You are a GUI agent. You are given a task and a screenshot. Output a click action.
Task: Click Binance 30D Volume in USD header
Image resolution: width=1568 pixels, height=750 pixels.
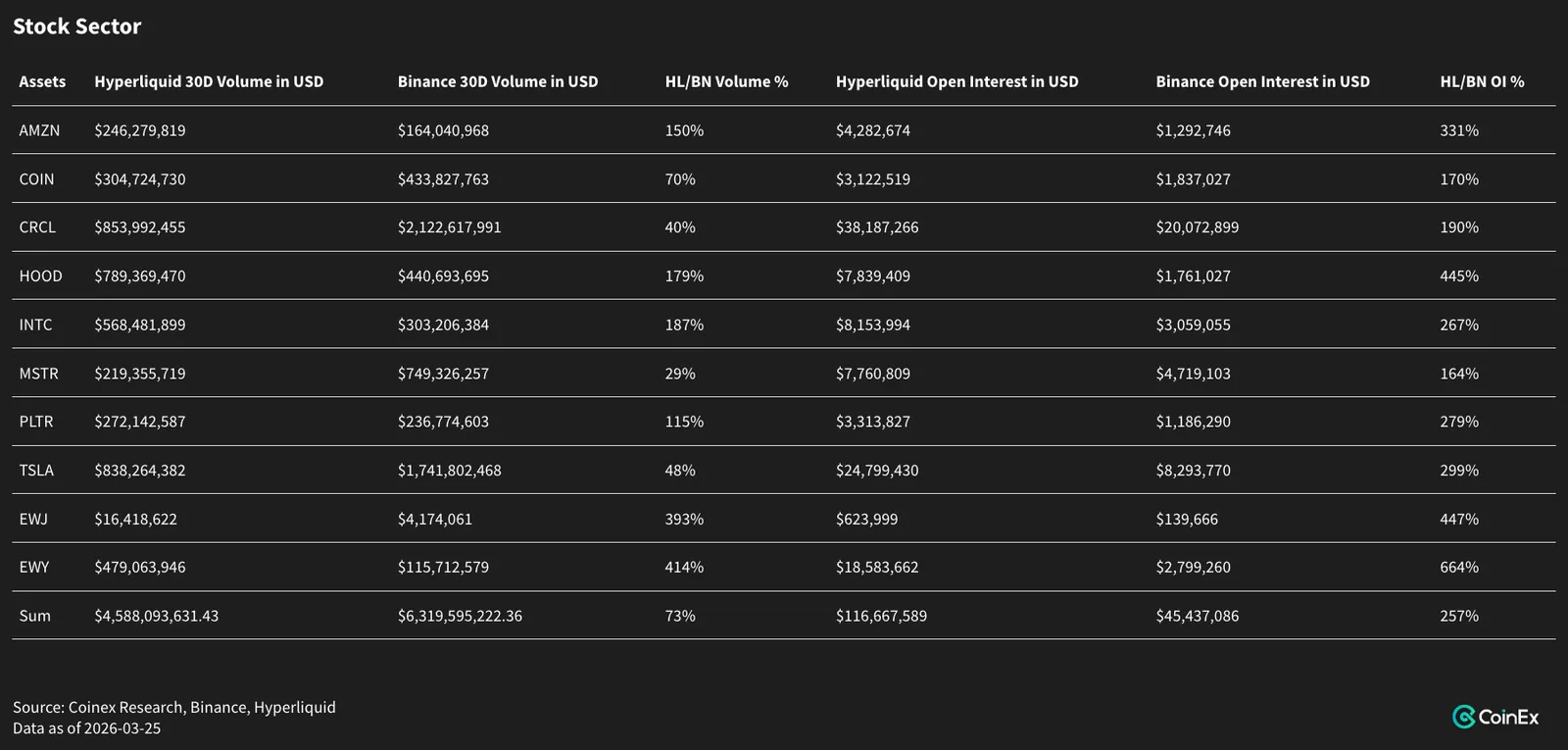(x=498, y=81)
